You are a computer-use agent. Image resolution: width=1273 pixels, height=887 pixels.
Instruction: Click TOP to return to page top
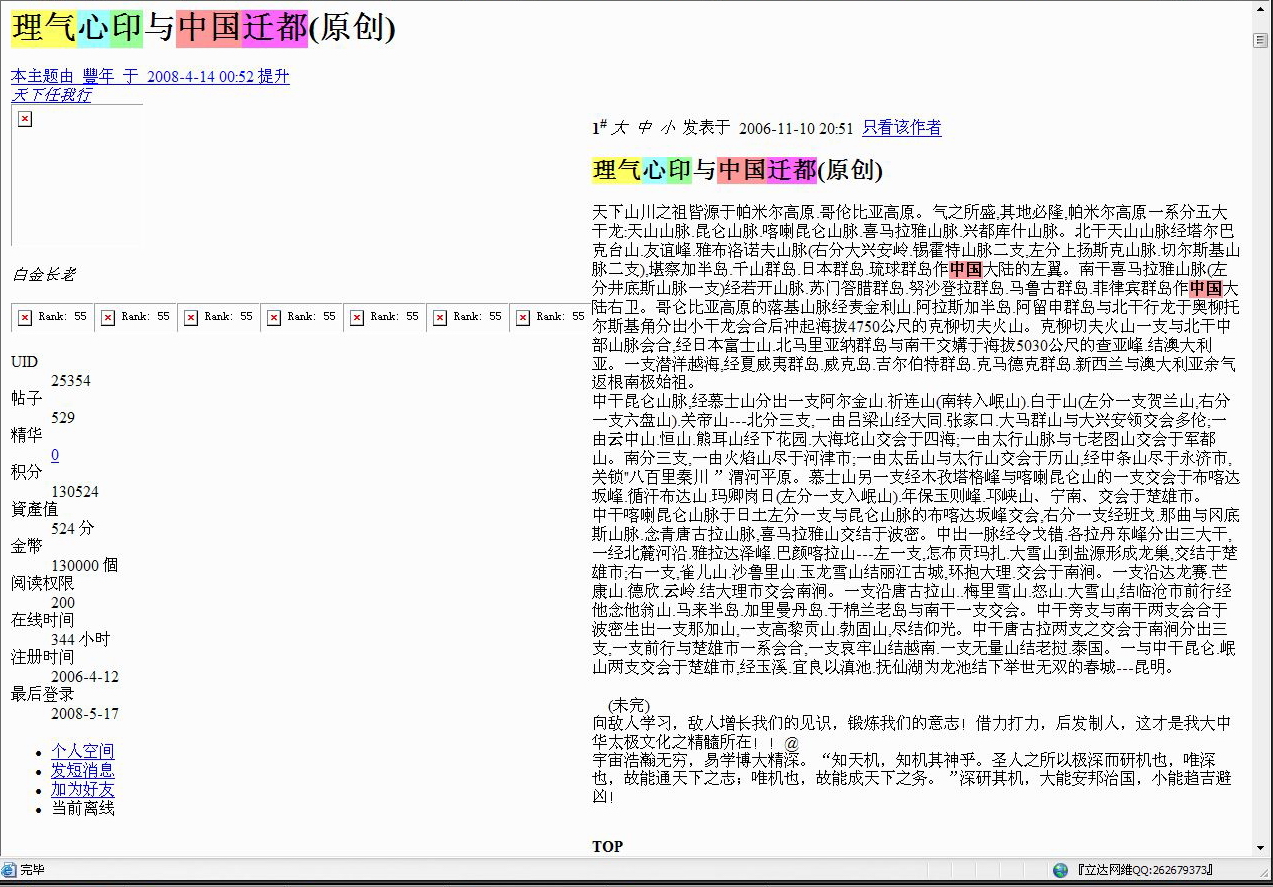tap(607, 846)
